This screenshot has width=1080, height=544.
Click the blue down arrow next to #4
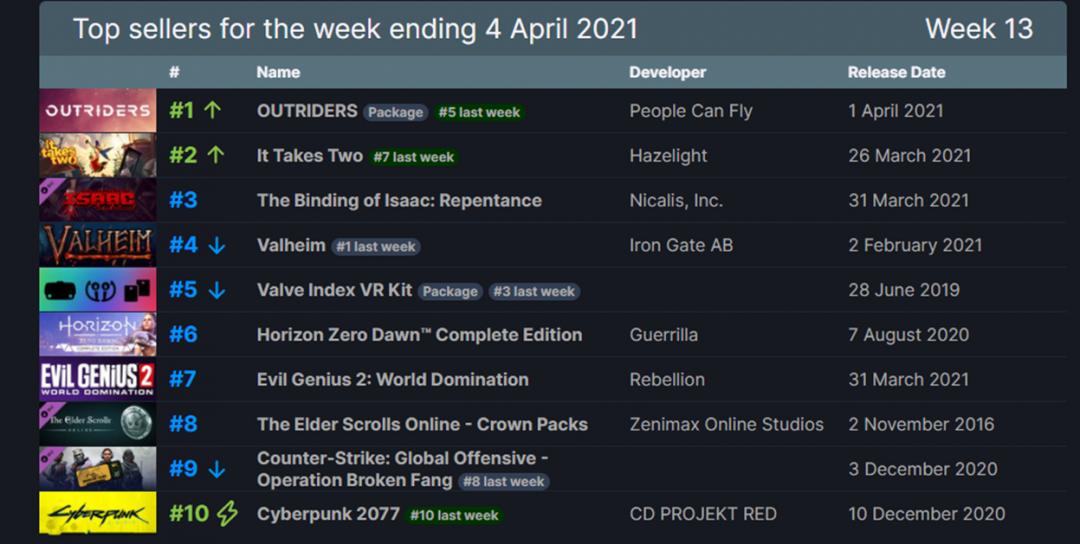216,245
